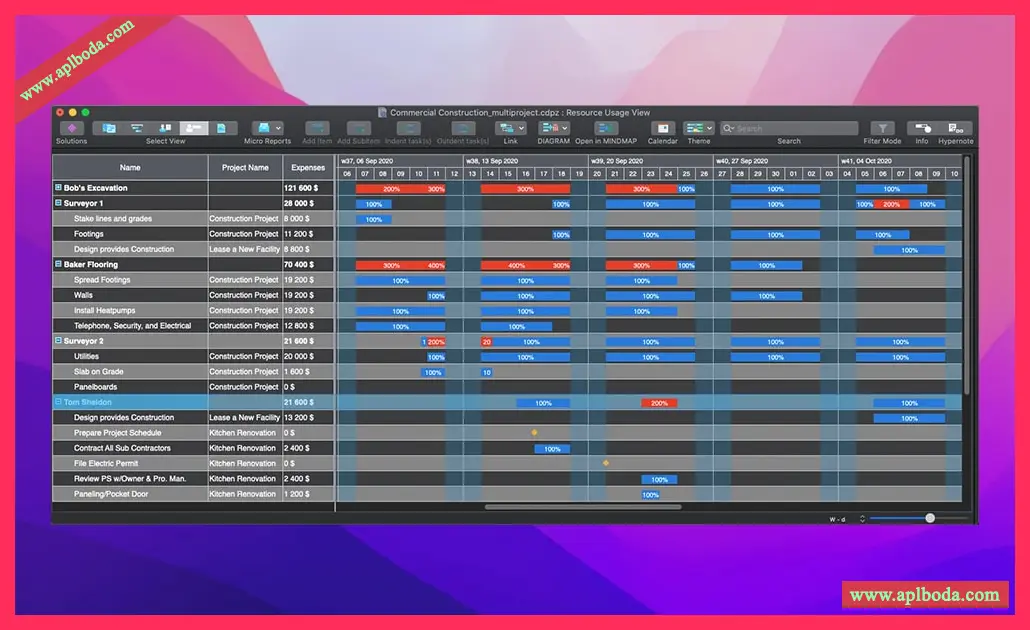This screenshot has height=630, width=1030.
Task: Collapse the Surveyor 2 group
Action: 58,340
